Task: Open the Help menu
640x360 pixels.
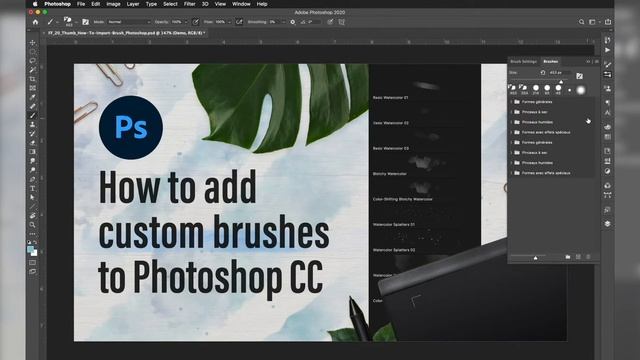Action: pyautogui.click(x=262, y=4)
